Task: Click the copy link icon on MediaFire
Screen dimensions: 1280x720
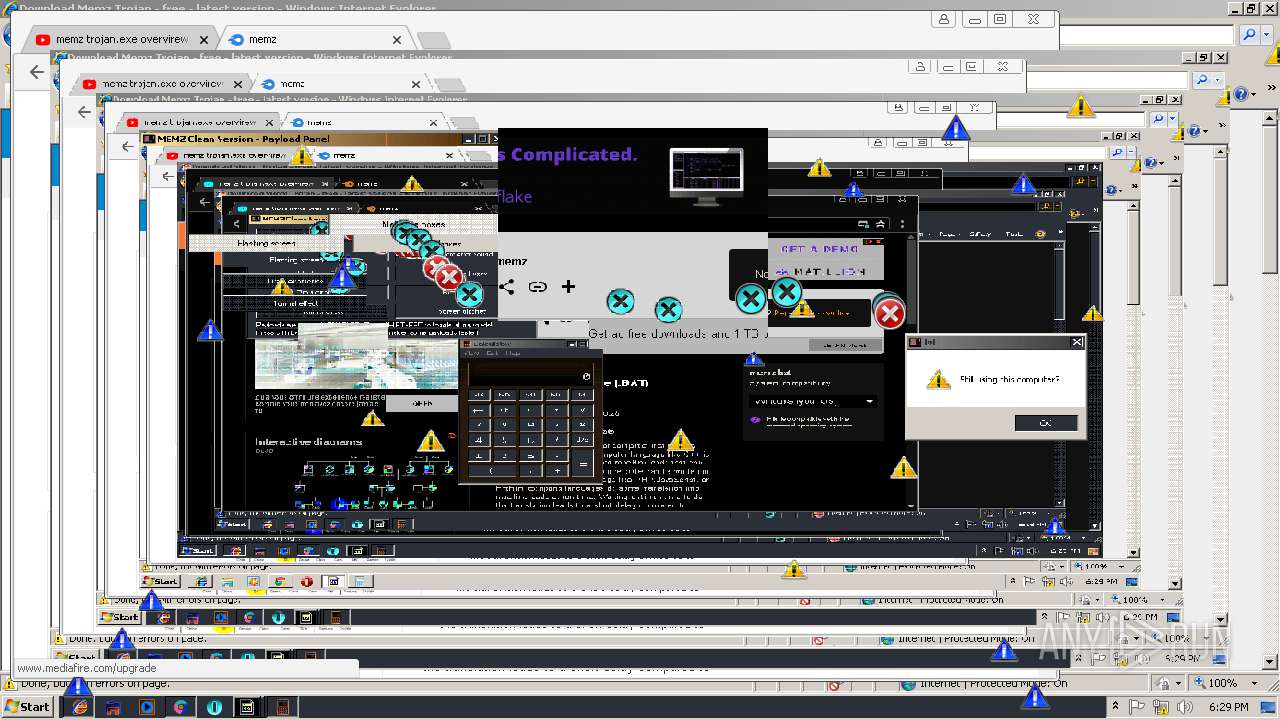Action: point(538,287)
